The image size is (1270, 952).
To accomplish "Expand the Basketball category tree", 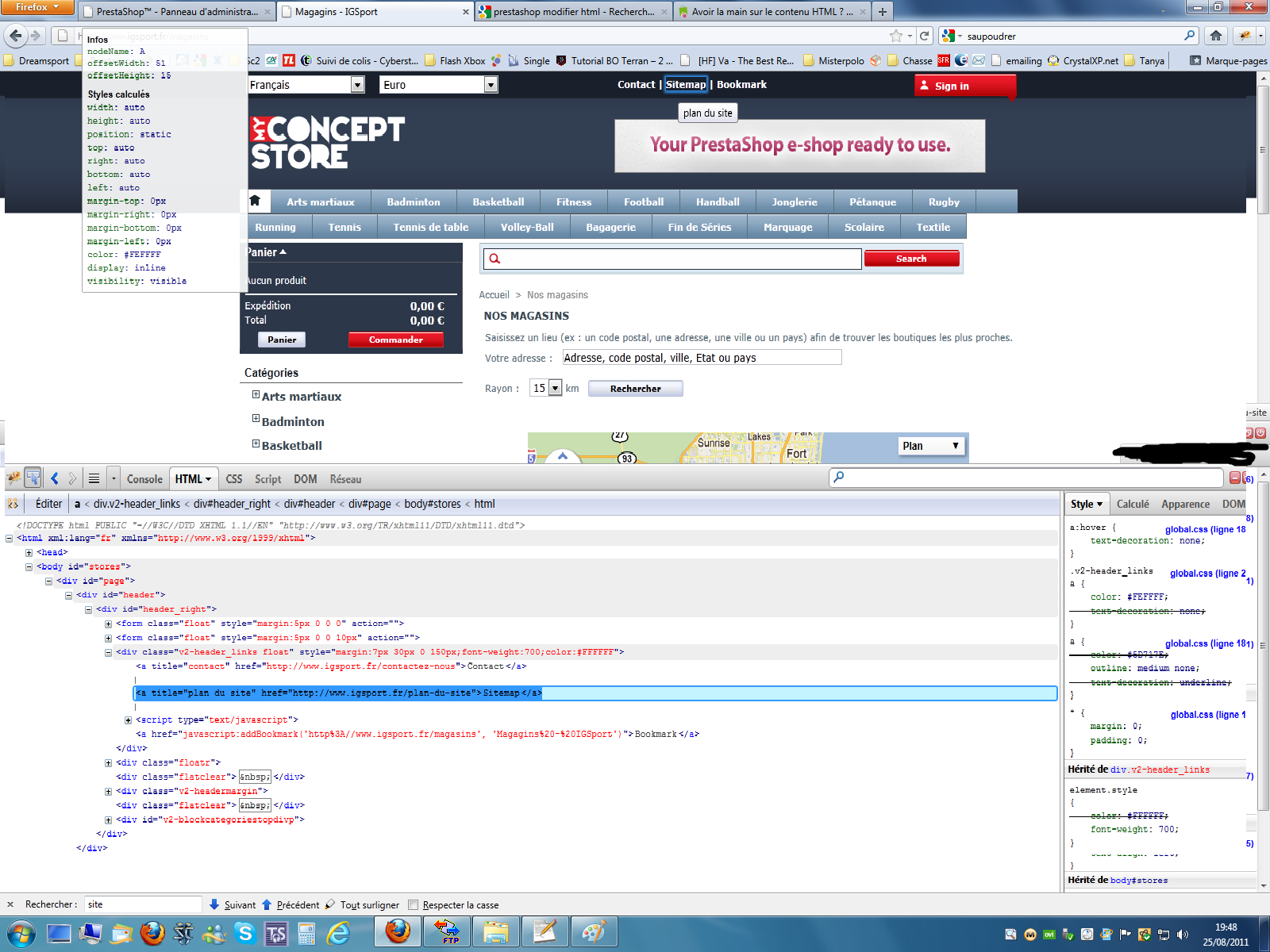I will [256, 443].
